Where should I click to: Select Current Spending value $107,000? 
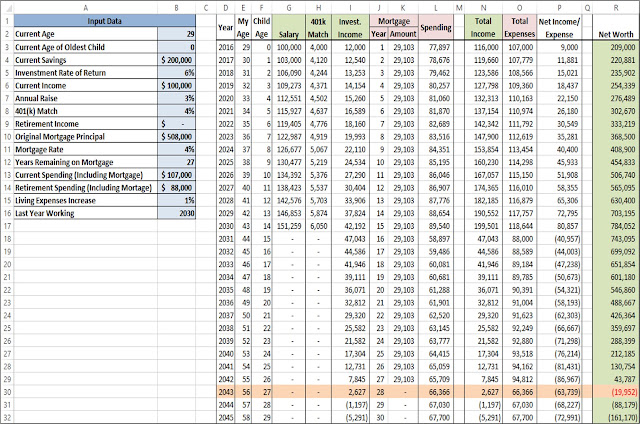pos(176,175)
